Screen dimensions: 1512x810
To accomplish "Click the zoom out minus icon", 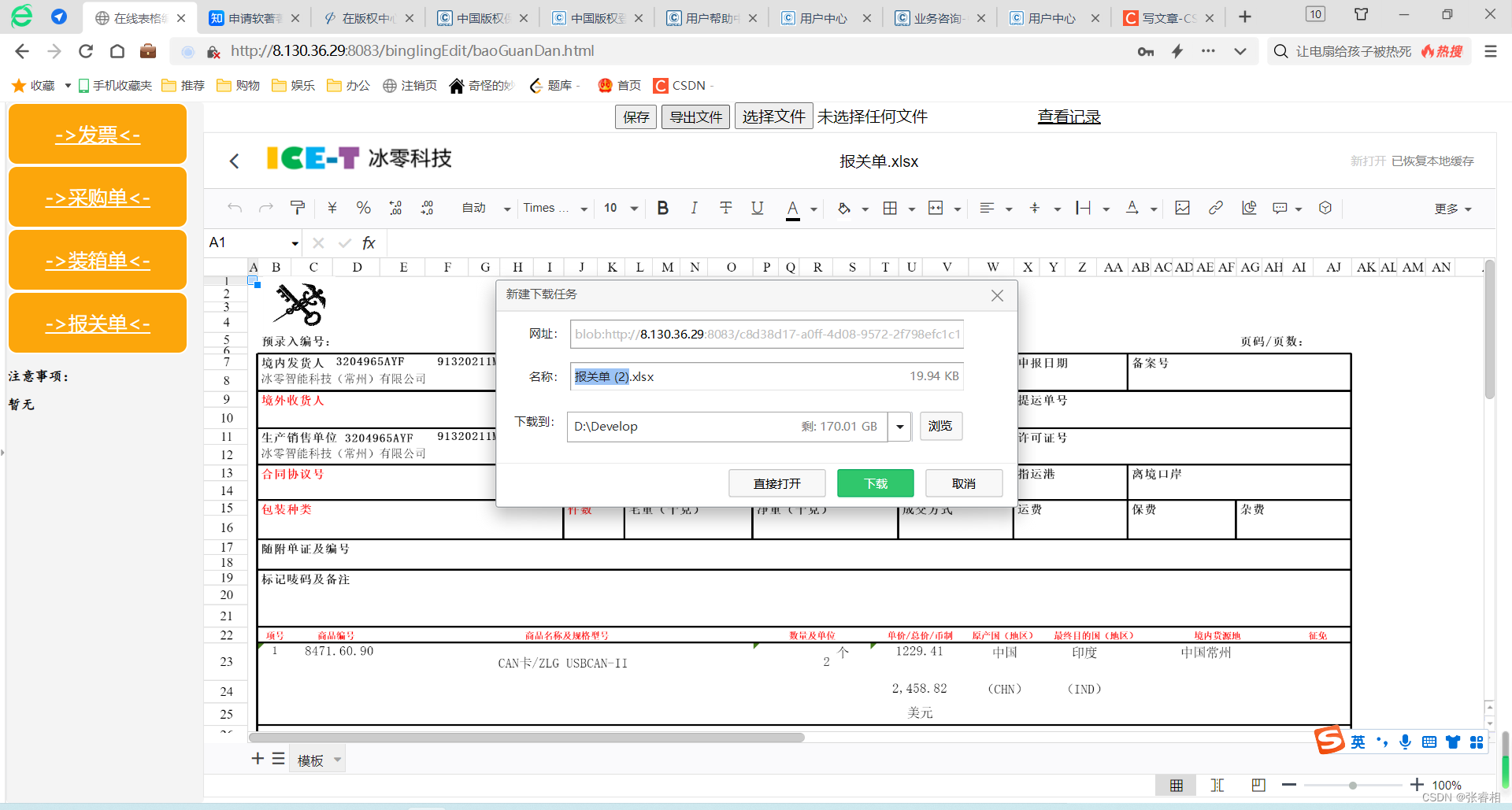I will click(1289, 785).
